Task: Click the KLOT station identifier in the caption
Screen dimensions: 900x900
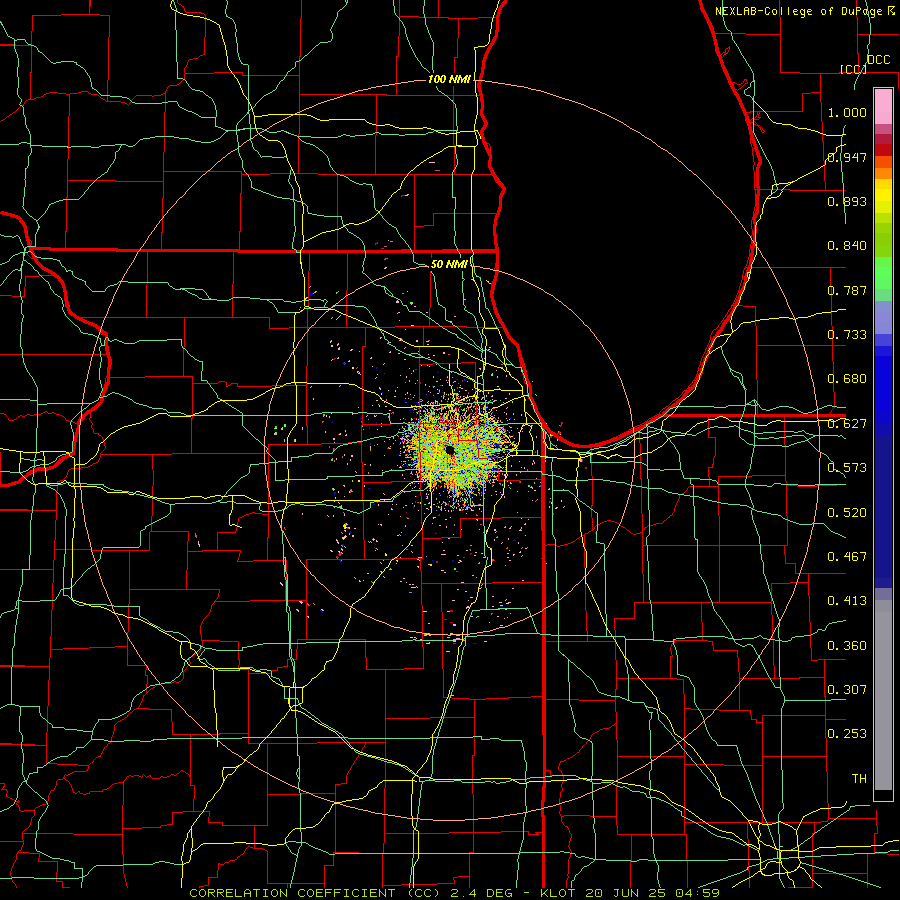Action: pos(557,893)
